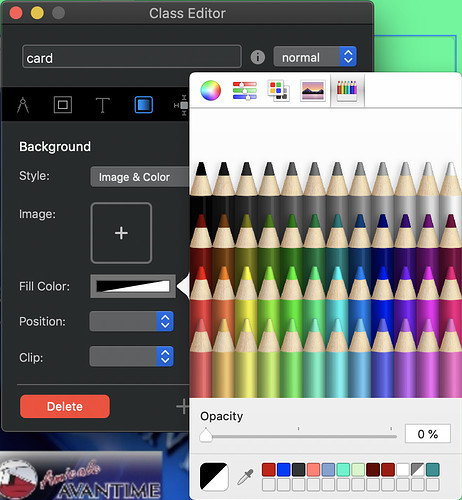Click the Opacity slider handle
462x500 pixels.
[x=206, y=435]
